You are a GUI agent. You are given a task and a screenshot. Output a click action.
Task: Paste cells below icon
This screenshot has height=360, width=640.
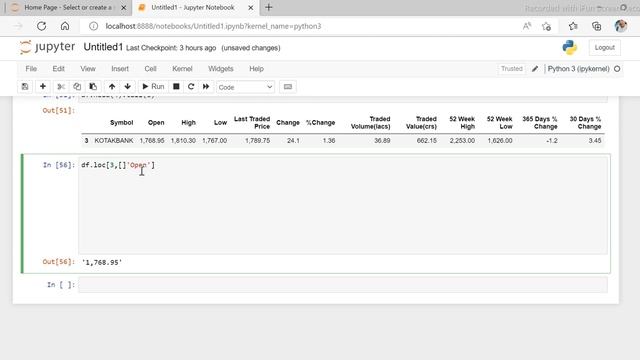click(x=93, y=87)
